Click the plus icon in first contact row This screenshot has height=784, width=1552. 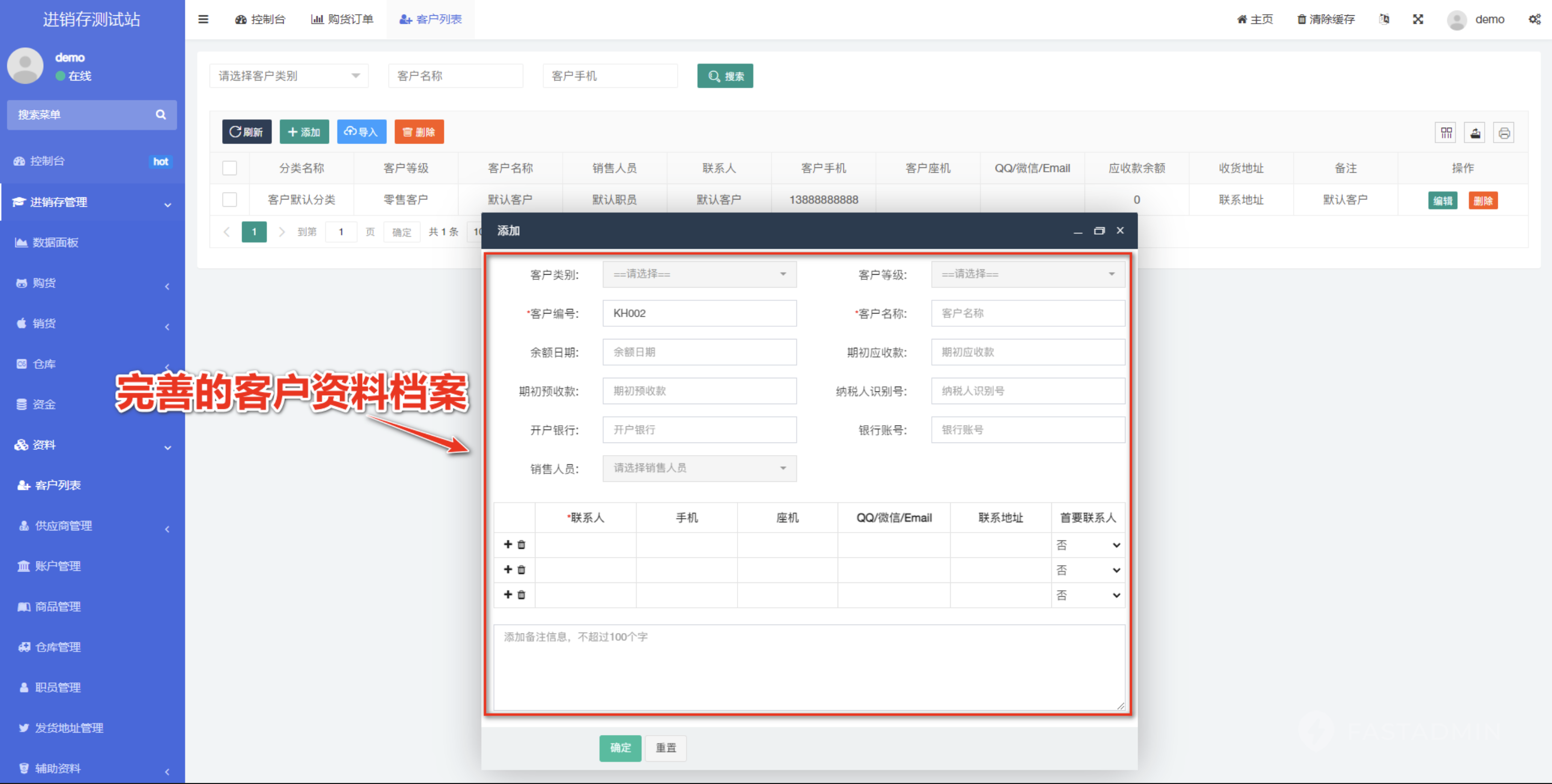click(x=508, y=545)
